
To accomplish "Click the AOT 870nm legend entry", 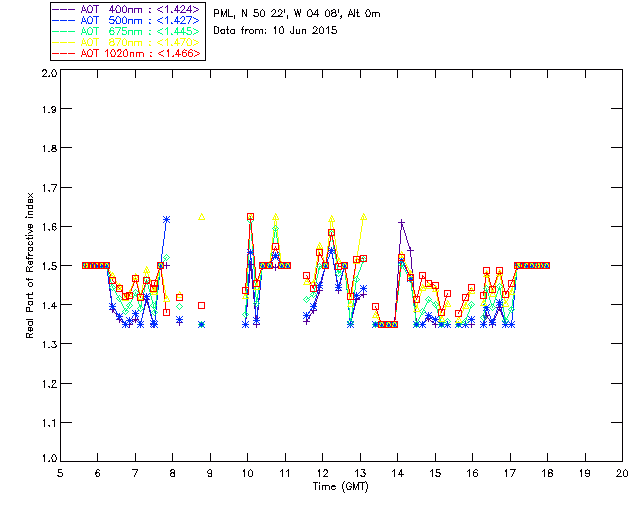I will 126,42.
